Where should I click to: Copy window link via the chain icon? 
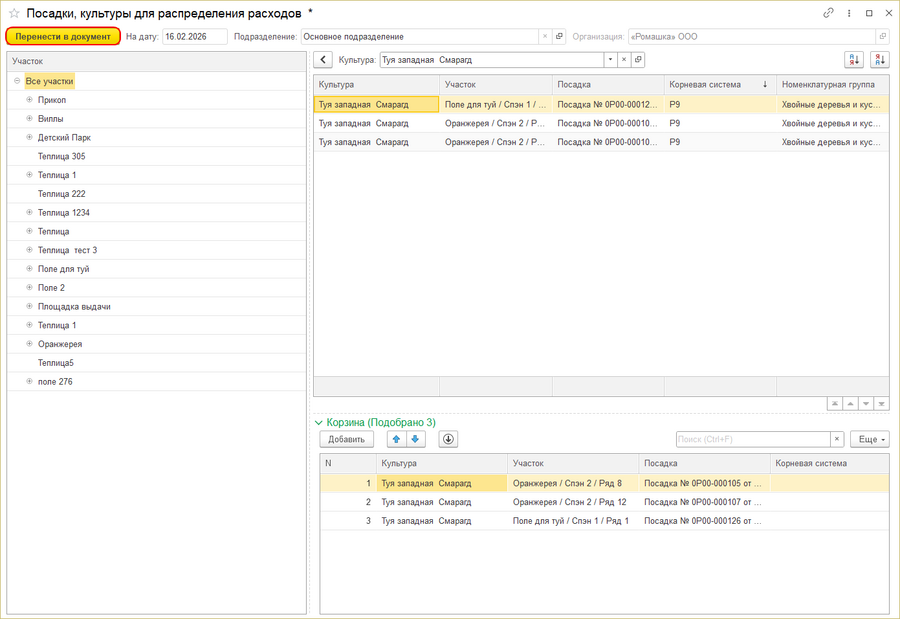828,13
